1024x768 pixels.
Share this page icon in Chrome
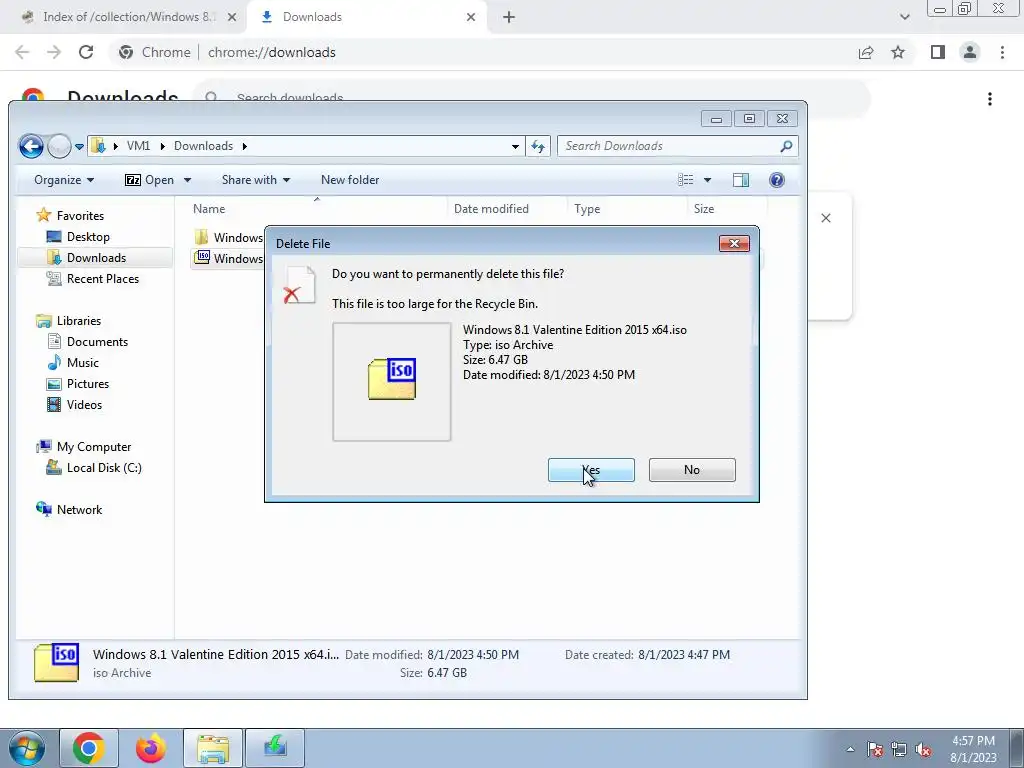pos(866,52)
